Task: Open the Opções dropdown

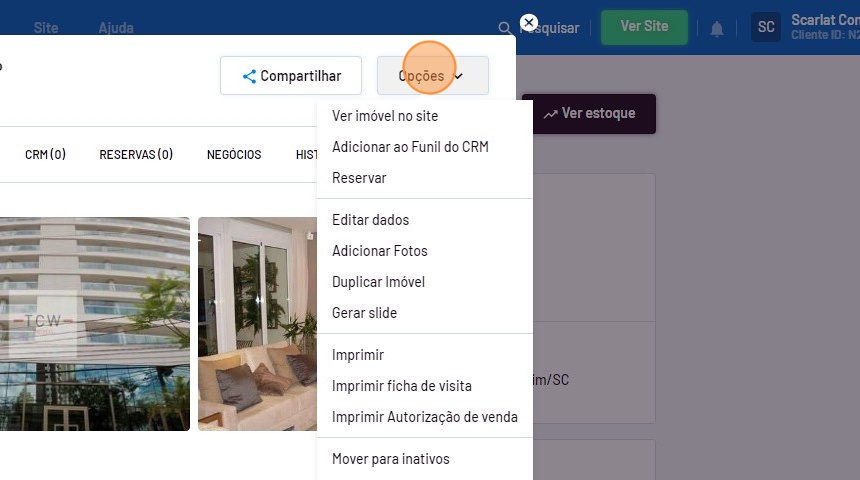Action: point(432,76)
